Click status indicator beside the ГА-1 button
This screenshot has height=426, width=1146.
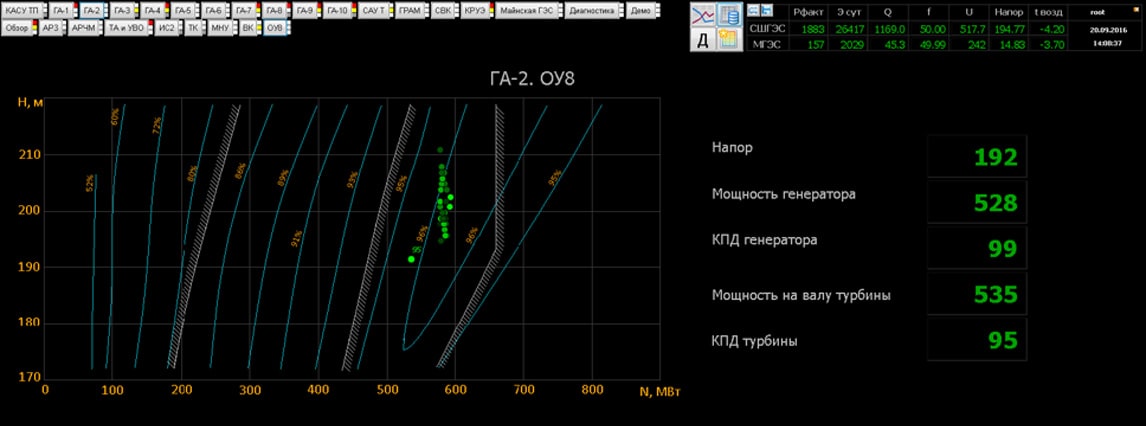tap(76, 11)
